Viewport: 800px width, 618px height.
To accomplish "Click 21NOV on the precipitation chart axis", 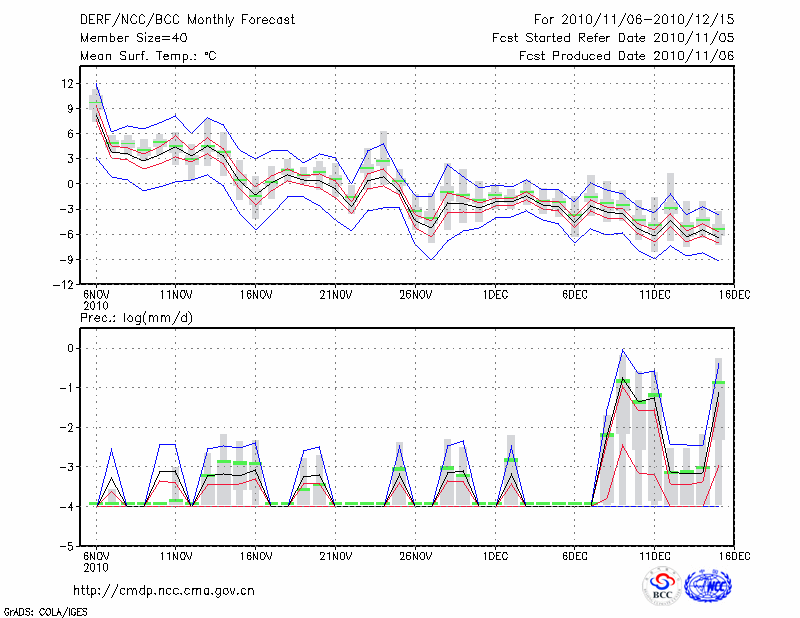I will click(335, 556).
